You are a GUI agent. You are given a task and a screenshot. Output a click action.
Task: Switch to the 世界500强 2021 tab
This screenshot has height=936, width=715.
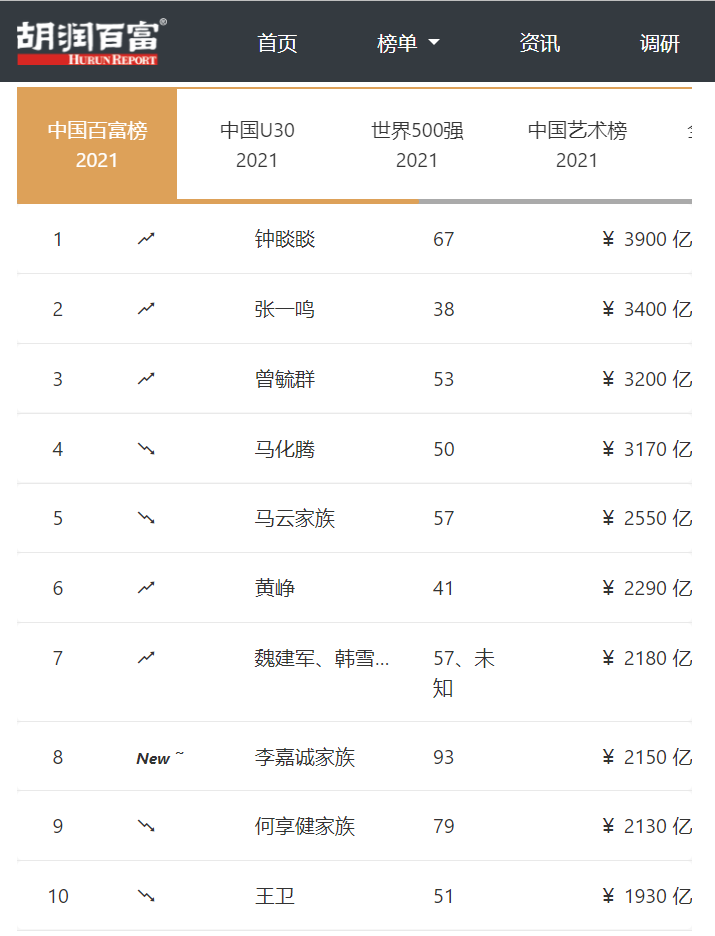point(417,145)
